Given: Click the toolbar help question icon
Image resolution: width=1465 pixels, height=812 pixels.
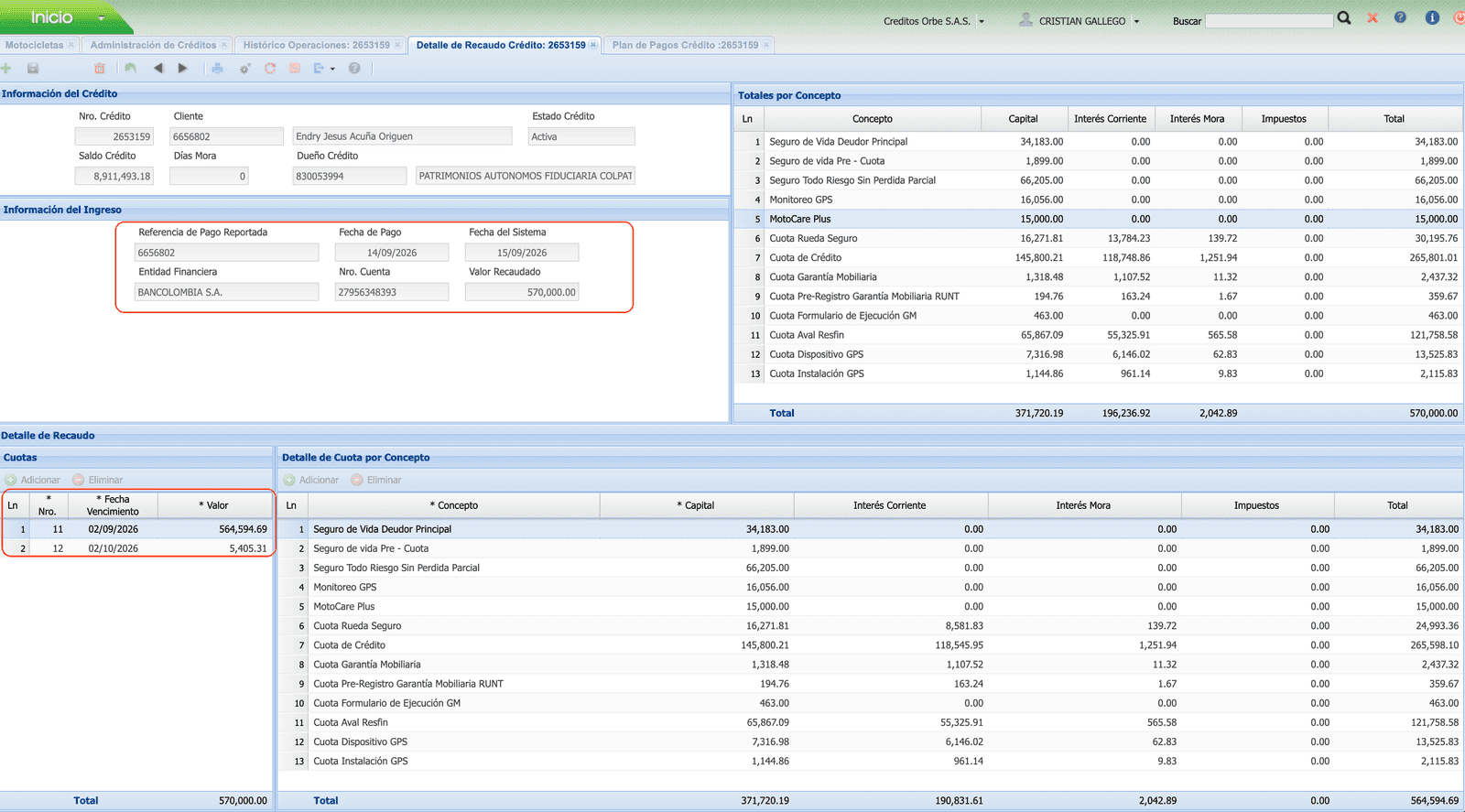Looking at the screenshot, I should coord(354,69).
